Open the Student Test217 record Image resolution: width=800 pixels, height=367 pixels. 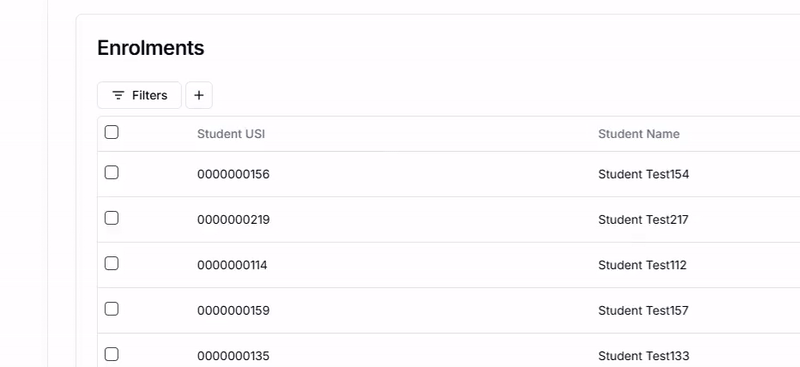pyautogui.click(x=643, y=219)
